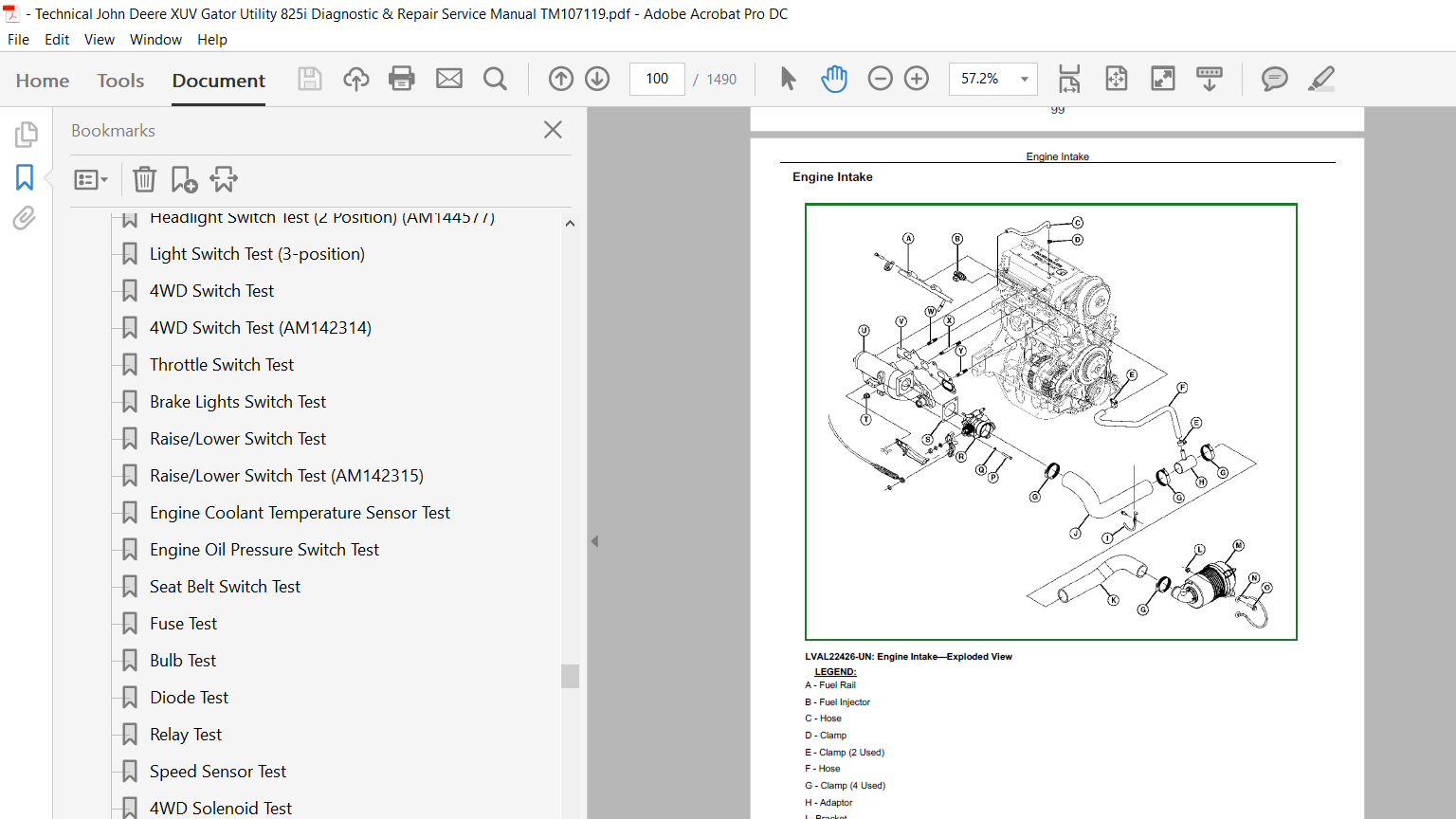Viewport: 1456px width, 819px height.
Task: Switch to the Document tab
Action: [x=219, y=81]
